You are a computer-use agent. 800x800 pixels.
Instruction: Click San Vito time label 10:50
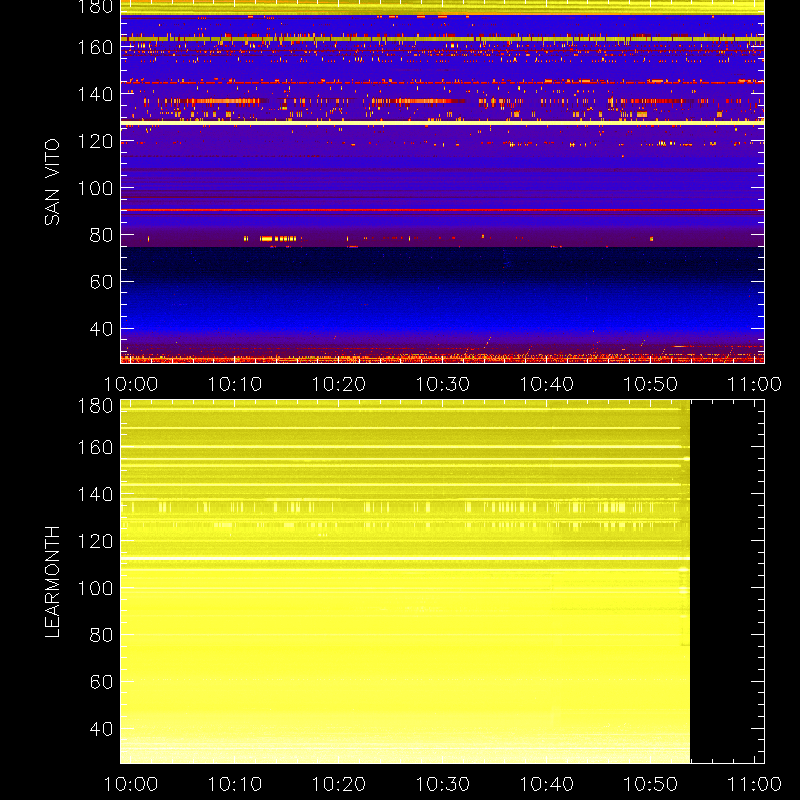(651, 384)
